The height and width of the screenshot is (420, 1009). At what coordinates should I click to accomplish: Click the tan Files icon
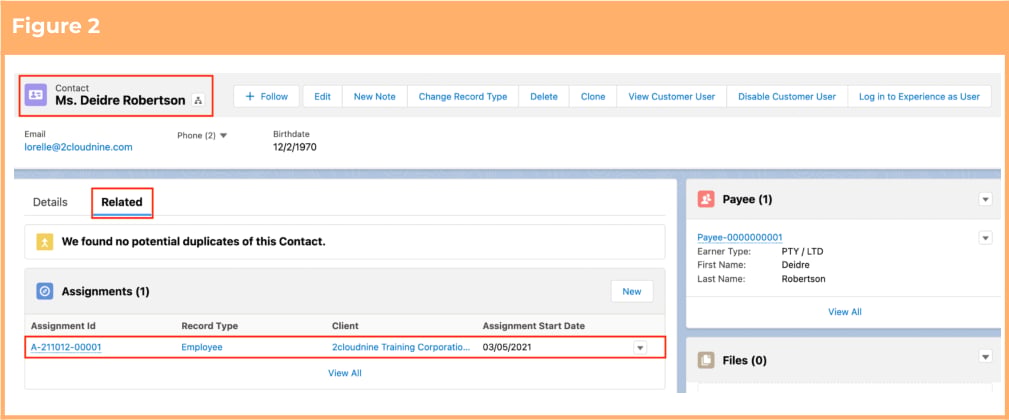[x=706, y=360]
